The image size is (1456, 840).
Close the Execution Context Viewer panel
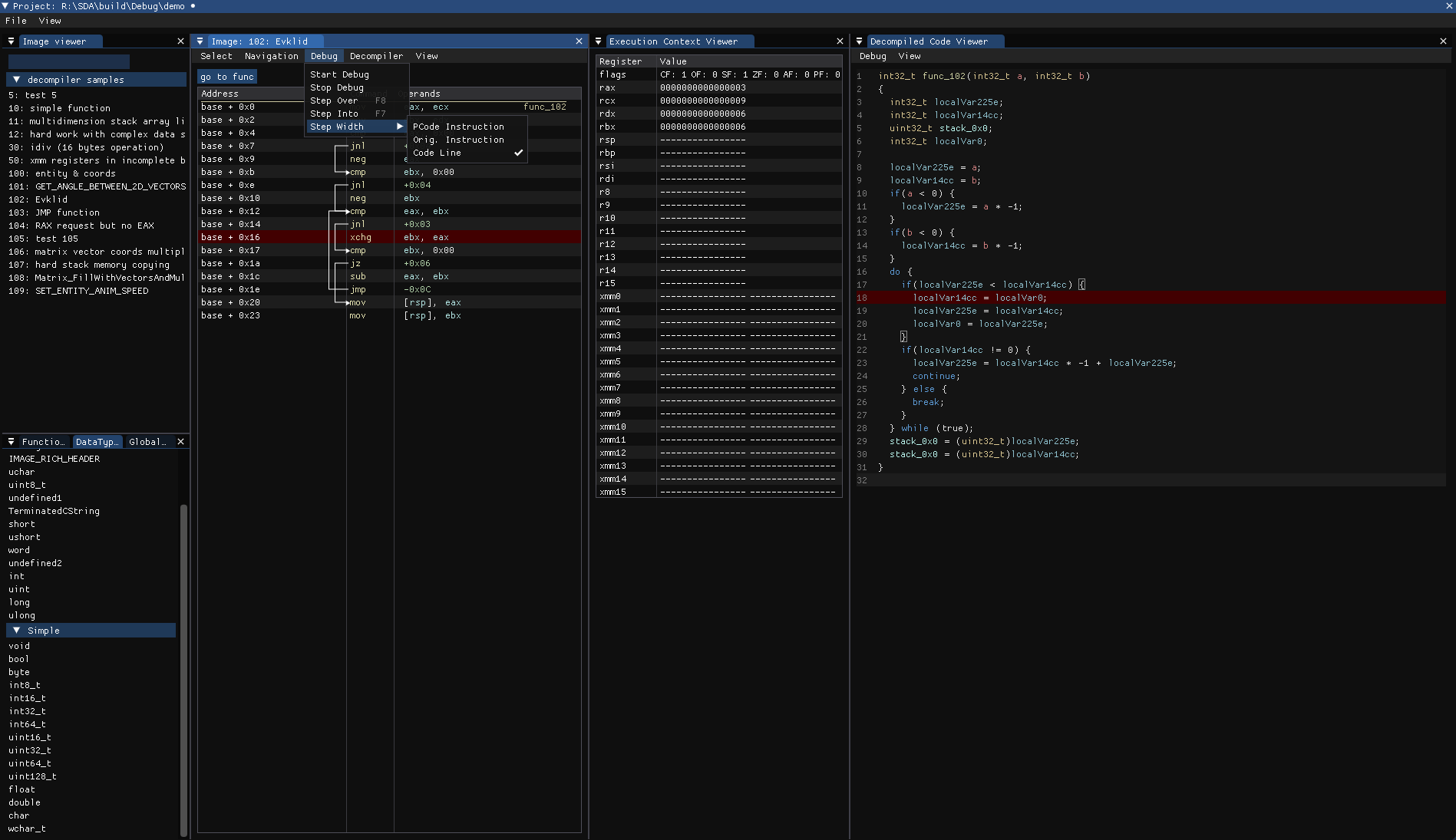(840, 41)
